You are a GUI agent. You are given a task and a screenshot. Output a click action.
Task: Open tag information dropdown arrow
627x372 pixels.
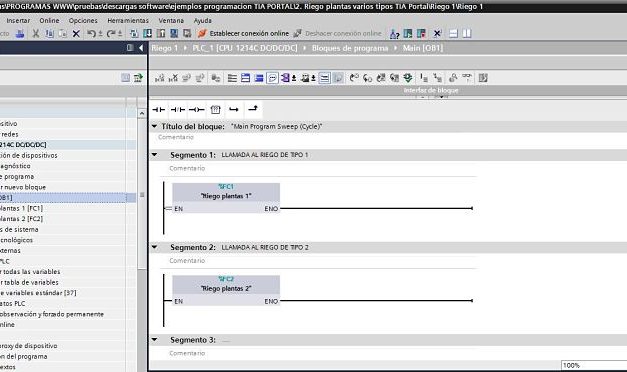pyautogui.click(x=314, y=78)
